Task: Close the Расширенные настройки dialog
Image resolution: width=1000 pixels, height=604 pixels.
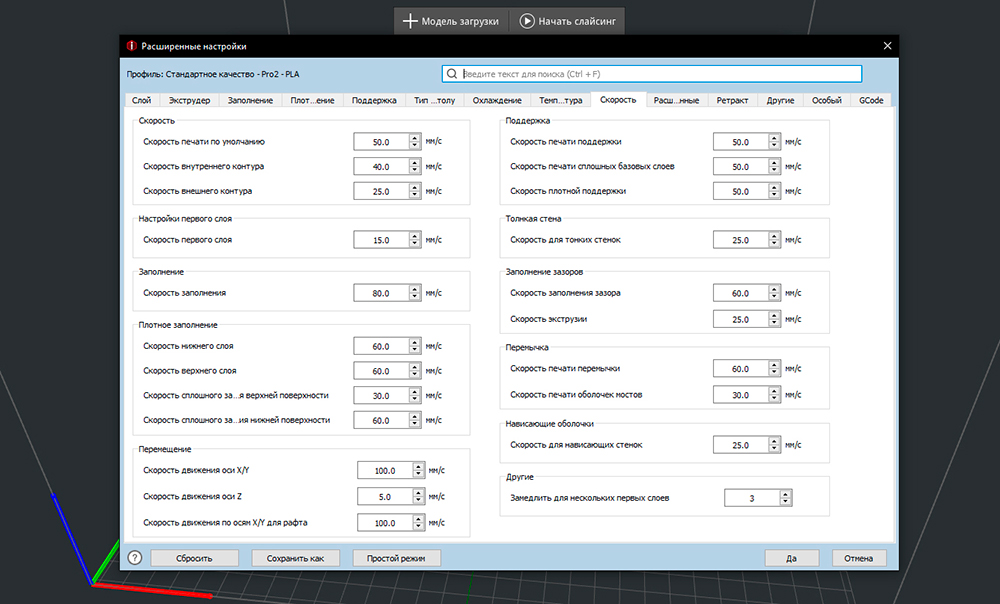Action: [x=886, y=45]
